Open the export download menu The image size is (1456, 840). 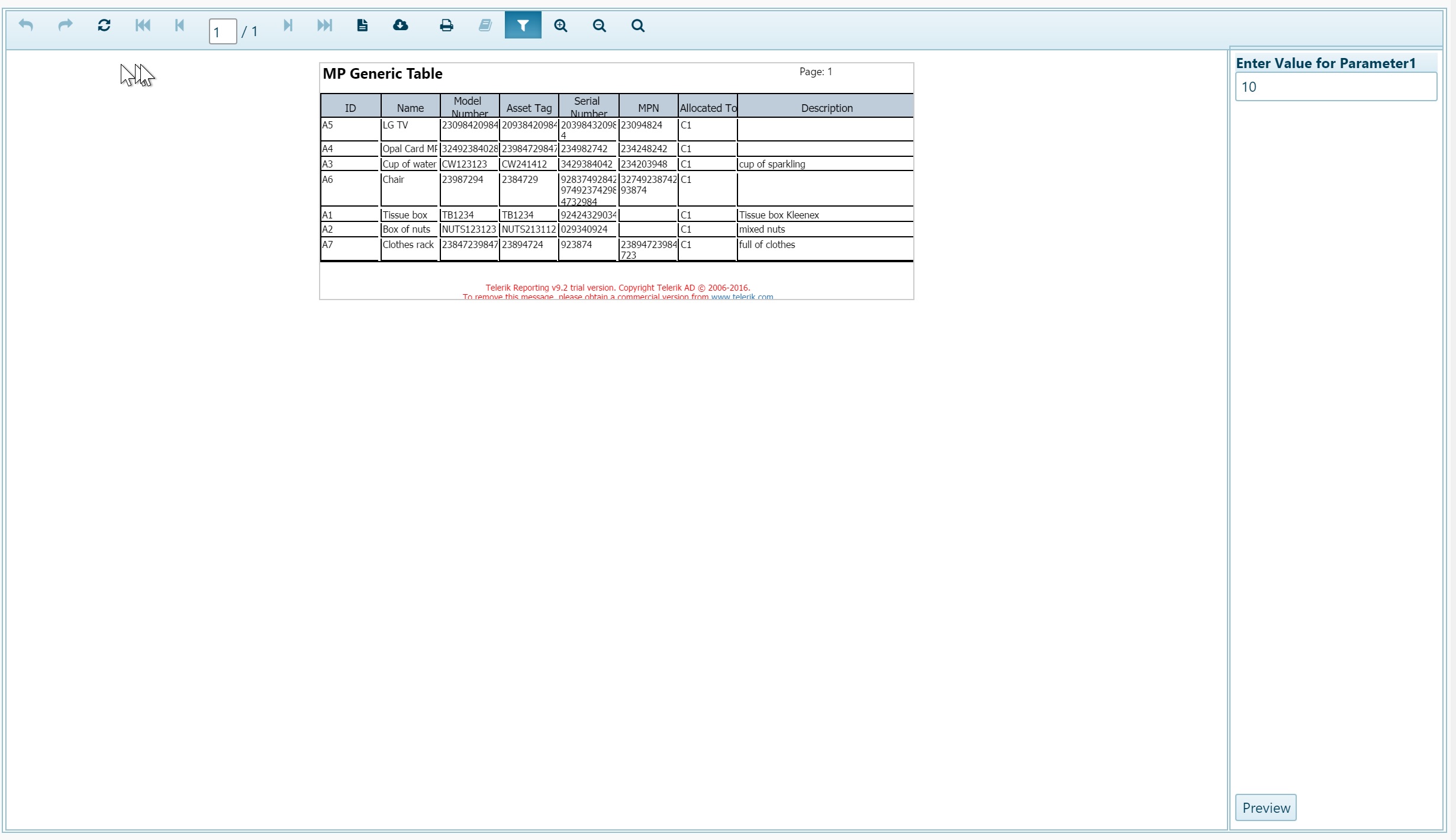point(401,25)
